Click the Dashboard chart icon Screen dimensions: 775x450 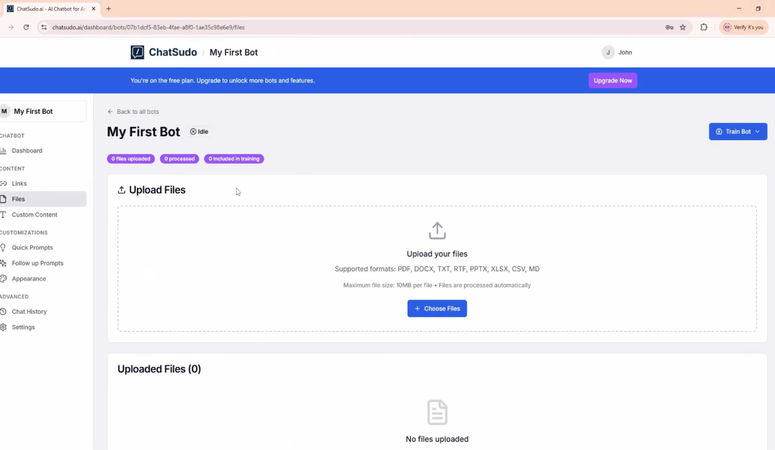(x=3, y=151)
